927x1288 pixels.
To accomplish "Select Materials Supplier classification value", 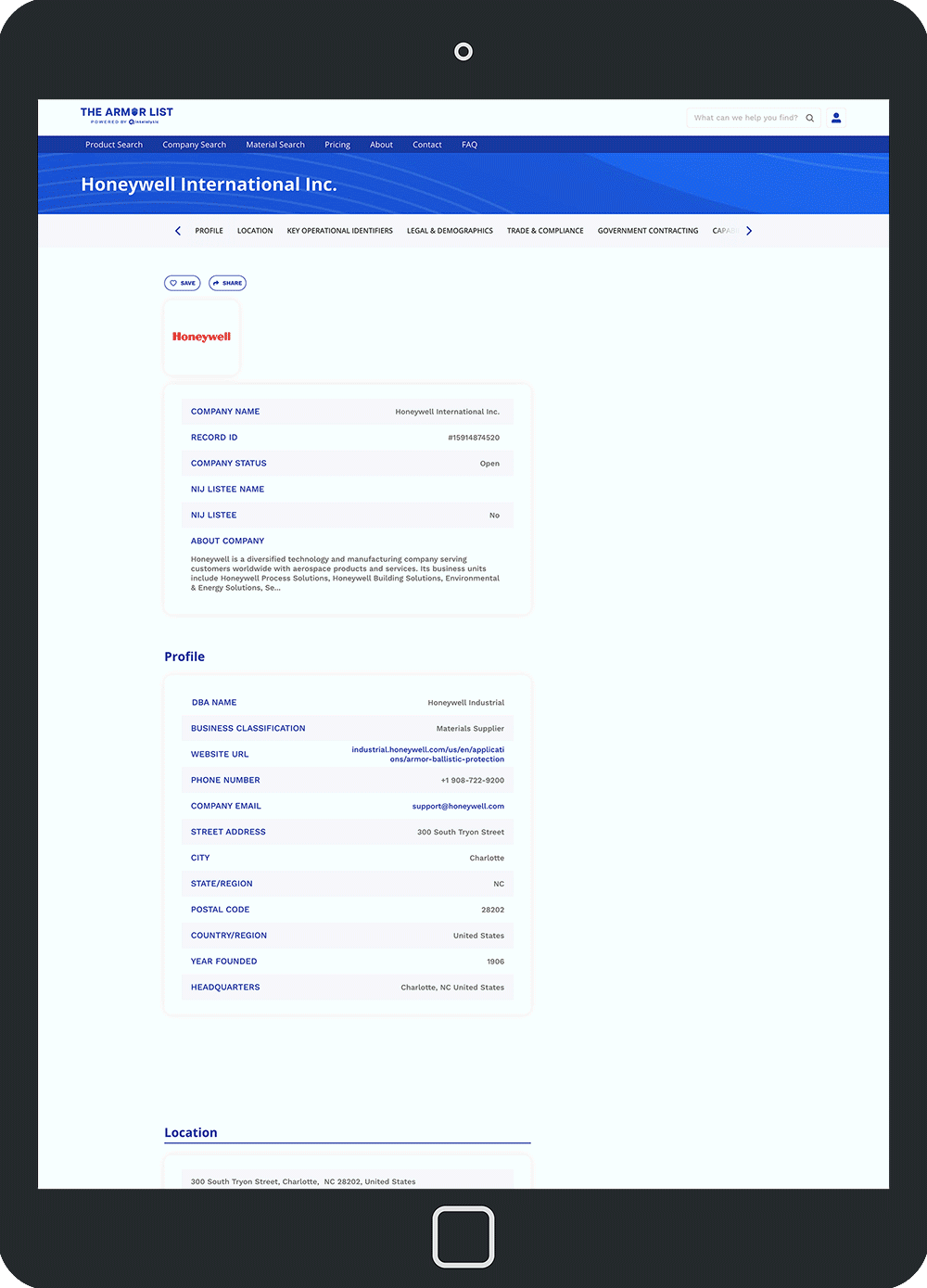I will tap(470, 729).
